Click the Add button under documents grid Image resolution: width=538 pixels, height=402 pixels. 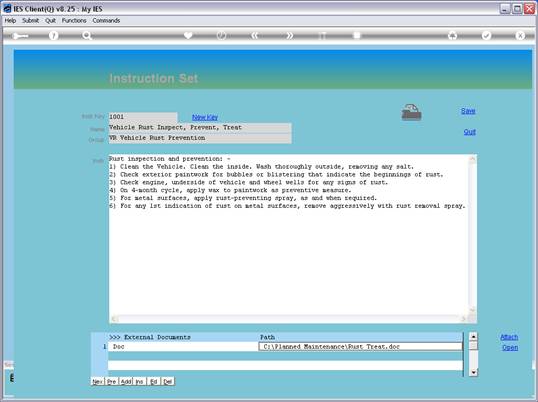(x=126, y=381)
